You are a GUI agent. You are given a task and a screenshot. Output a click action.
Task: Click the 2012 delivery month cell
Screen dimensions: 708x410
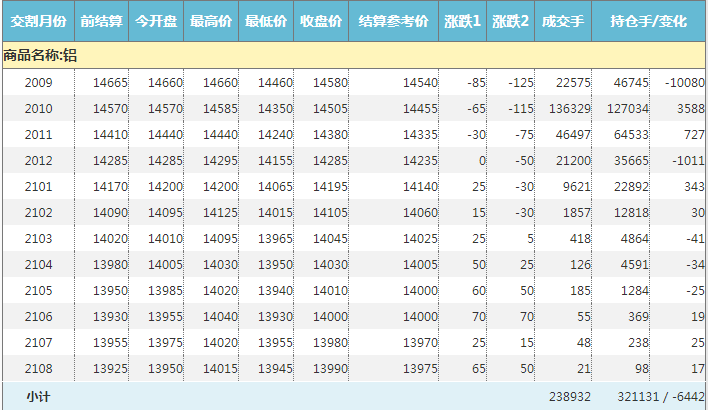pos(38,160)
